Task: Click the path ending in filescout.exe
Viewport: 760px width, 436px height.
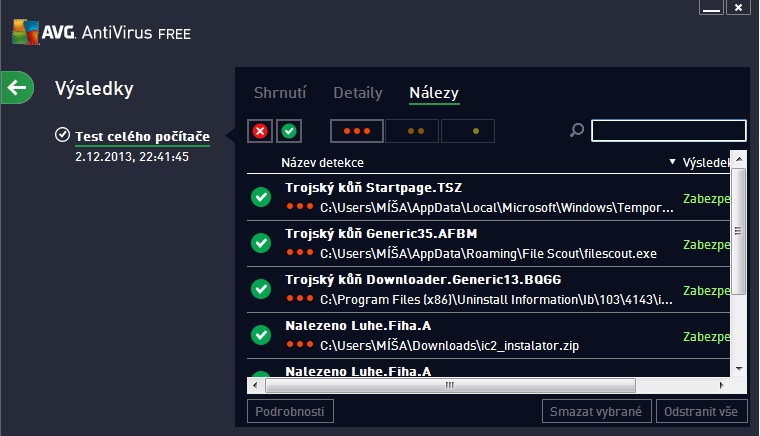Action: click(489, 254)
